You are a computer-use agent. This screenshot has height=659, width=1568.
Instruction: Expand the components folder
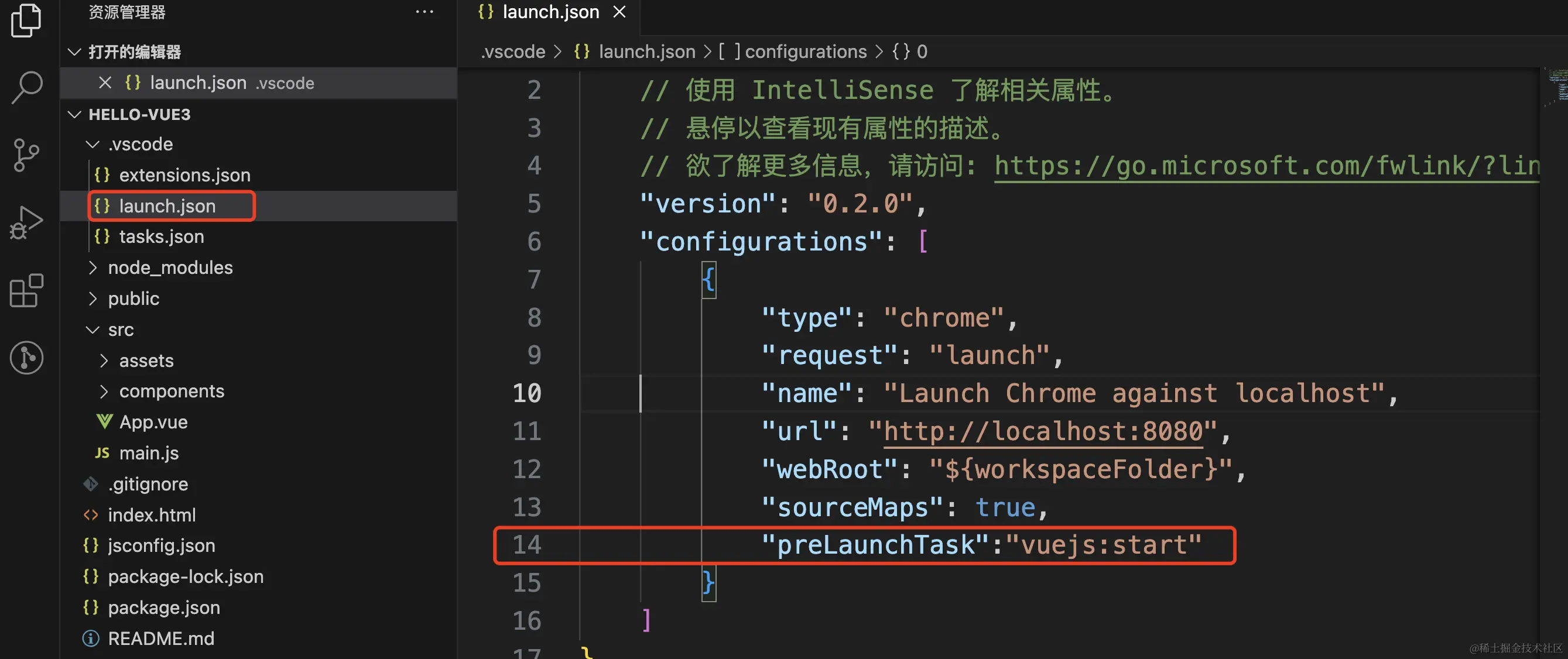(x=104, y=390)
